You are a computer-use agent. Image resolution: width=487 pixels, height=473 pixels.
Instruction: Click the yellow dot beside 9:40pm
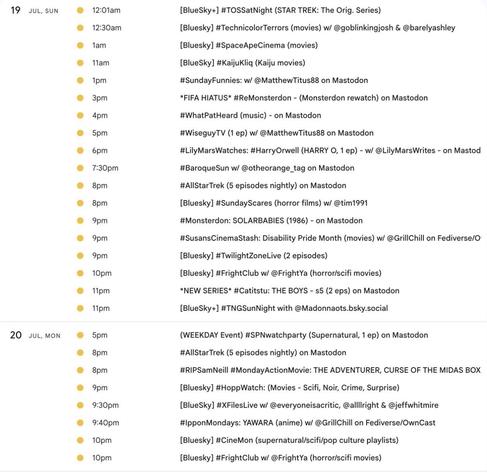[x=80, y=423]
